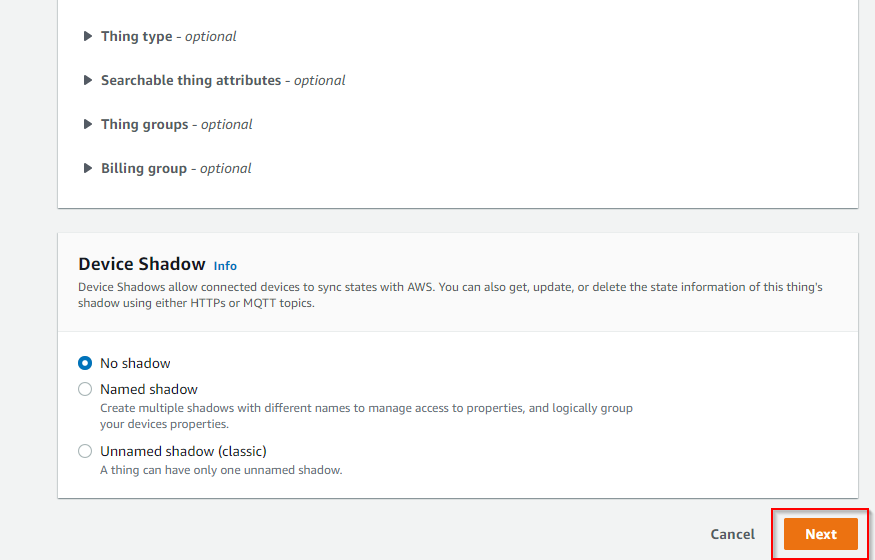Screen dimensions: 875x560
Task: Click the 'Thing groups - optional' label
Action: click(x=176, y=124)
